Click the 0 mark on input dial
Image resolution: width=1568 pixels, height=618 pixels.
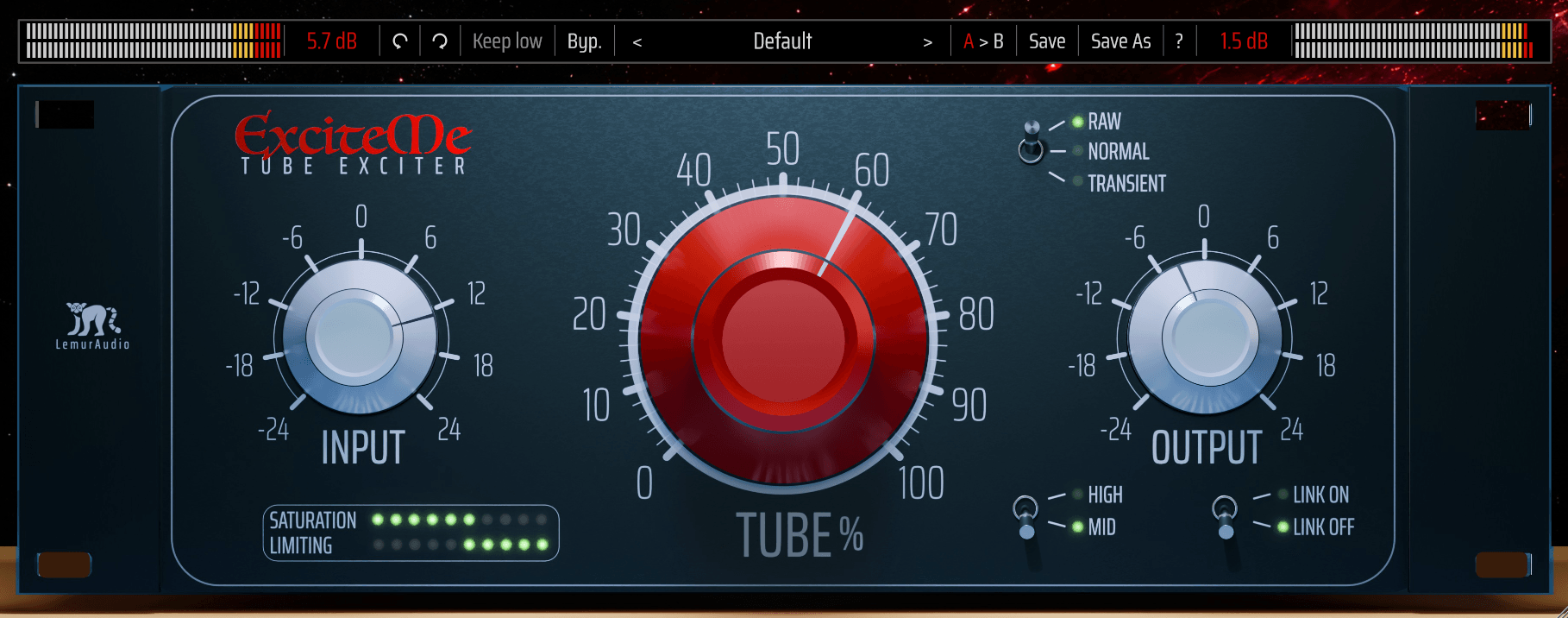coord(361,217)
